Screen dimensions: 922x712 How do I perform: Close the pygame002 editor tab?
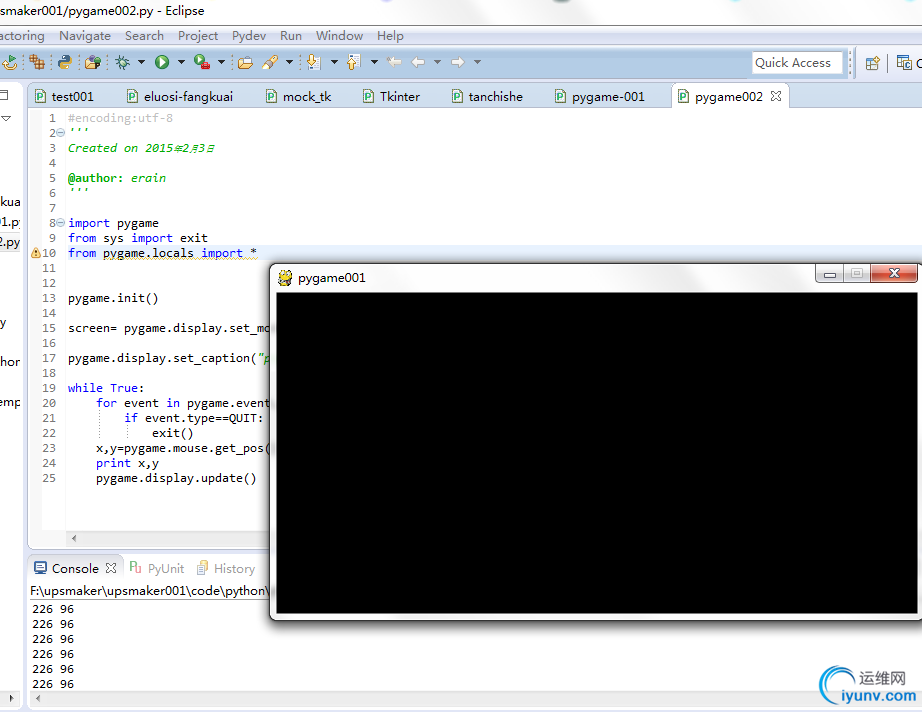tap(776, 96)
